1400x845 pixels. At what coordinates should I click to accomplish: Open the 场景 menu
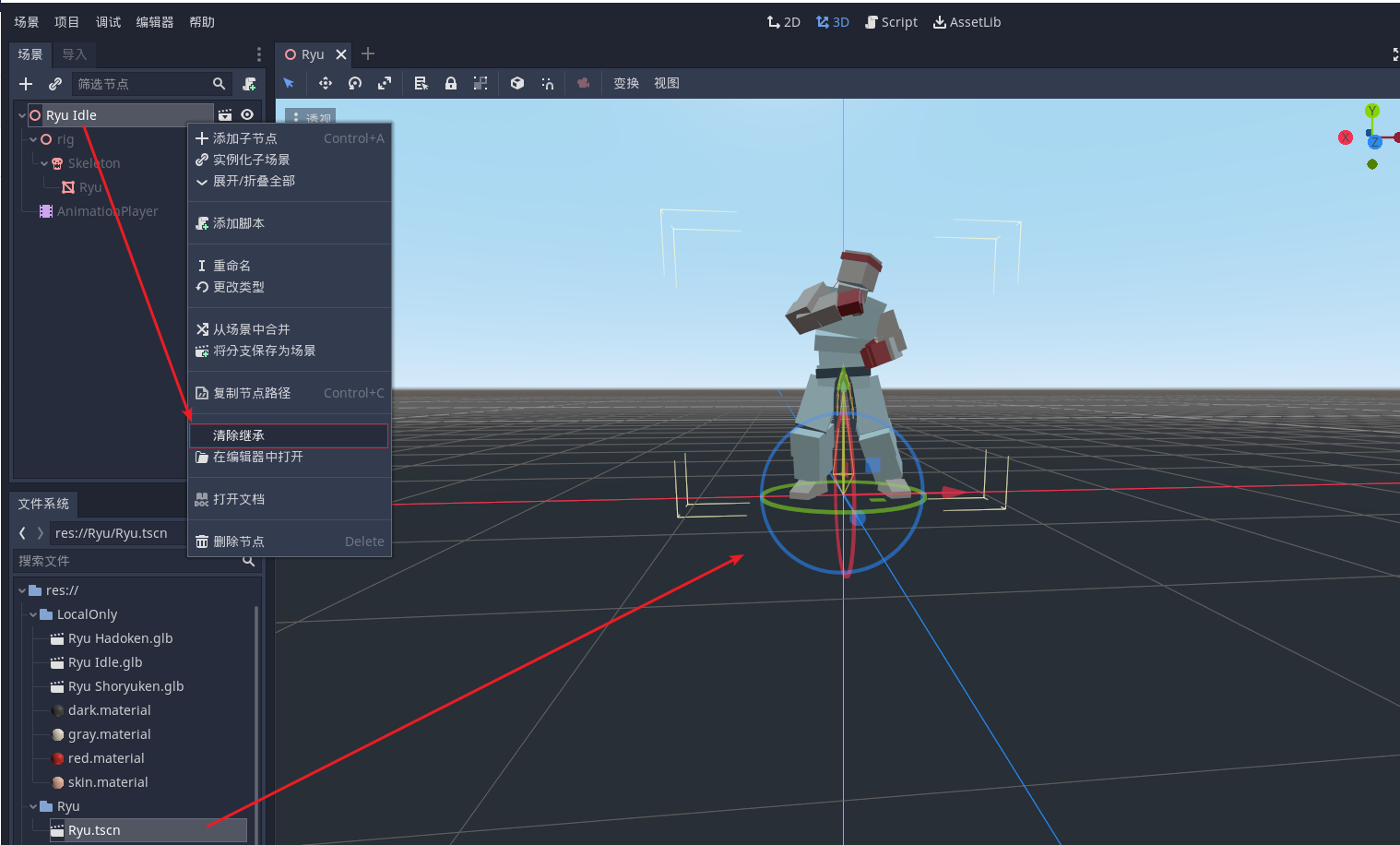point(26,22)
